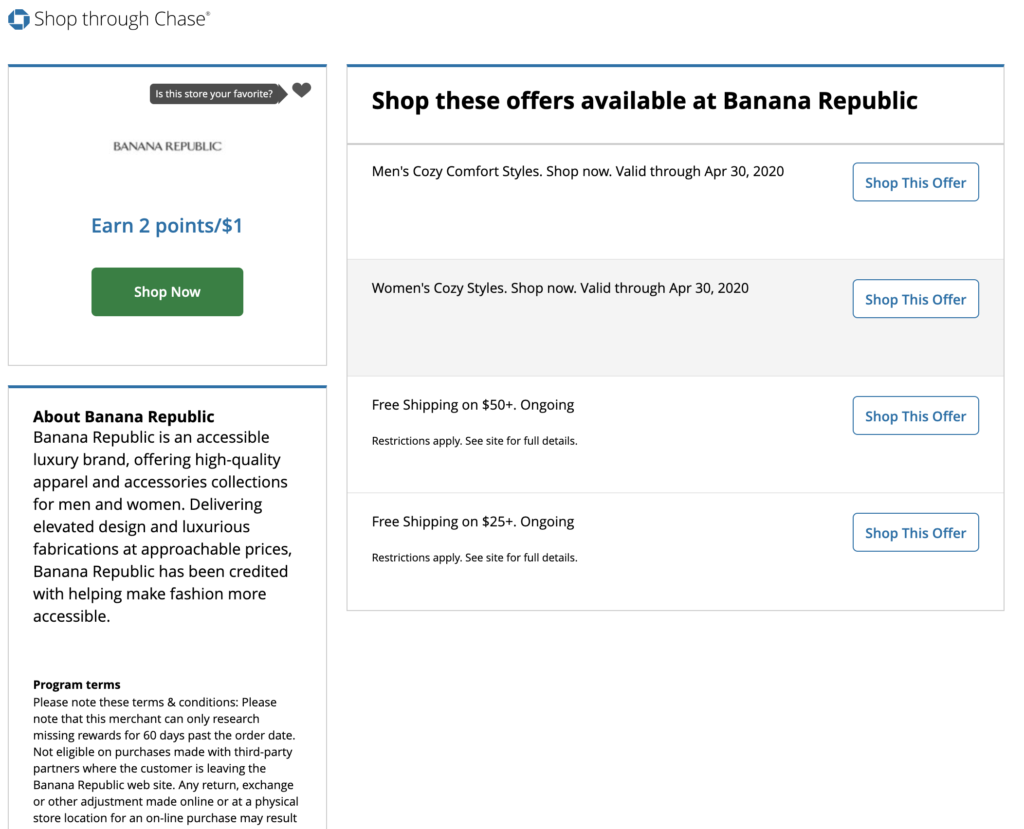Image resolution: width=1024 pixels, height=829 pixels.
Task: Shop the Free Shipping on $50+ offer
Action: pyautogui.click(x=915, y=416)
